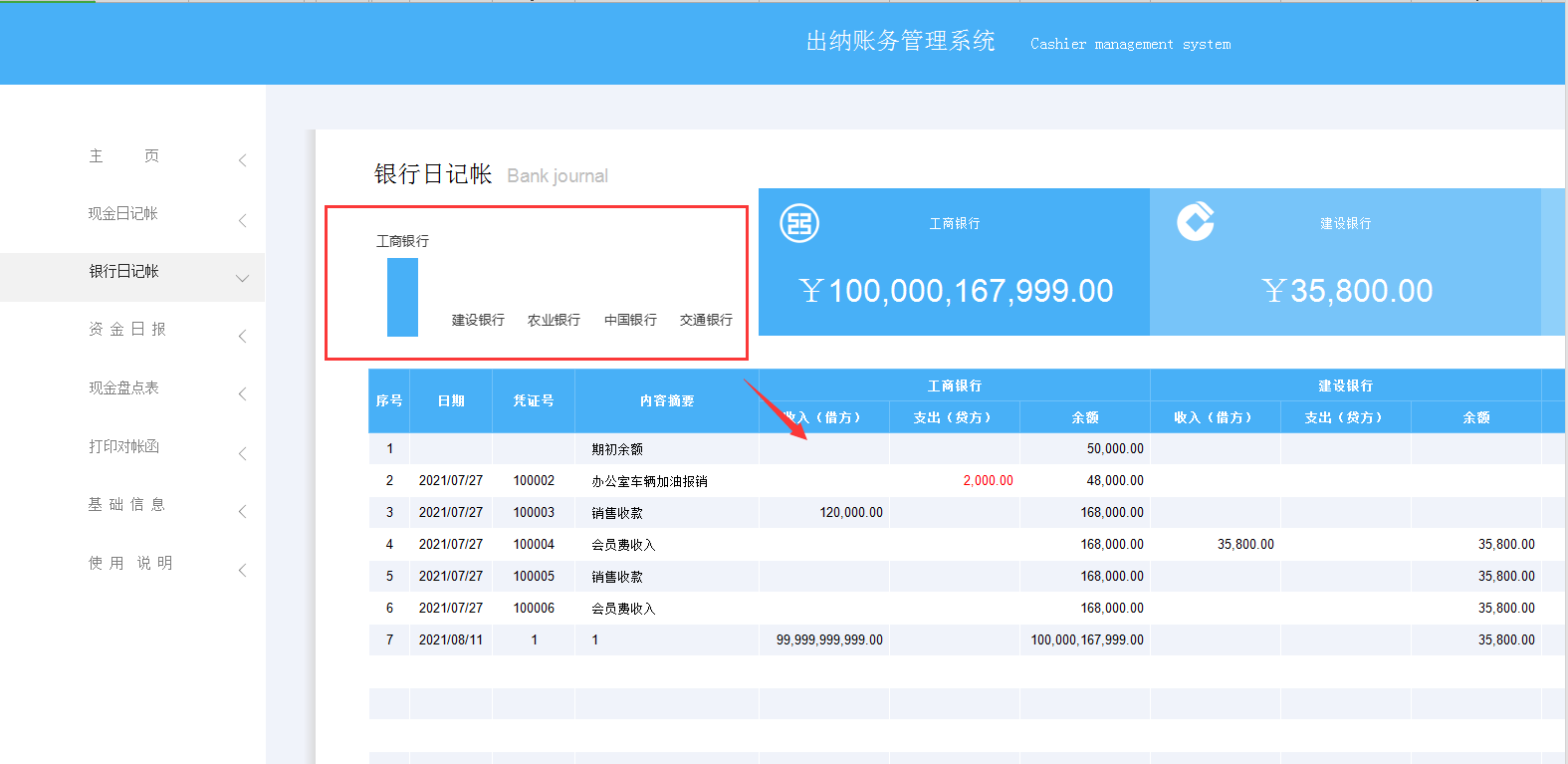1568x764 pixels.
Task: Open the 基础信息 menu item
Action: click(x=126, y=505)
